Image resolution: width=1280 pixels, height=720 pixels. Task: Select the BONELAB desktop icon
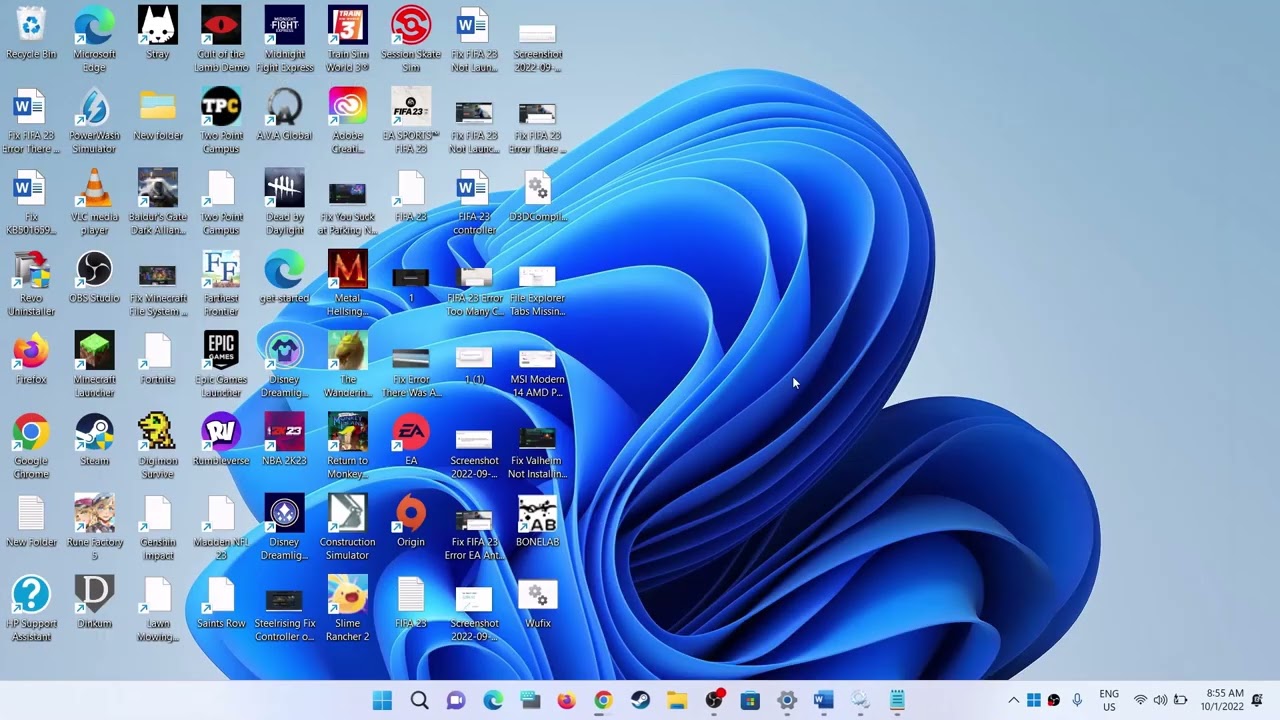click(x=538, y=520)
